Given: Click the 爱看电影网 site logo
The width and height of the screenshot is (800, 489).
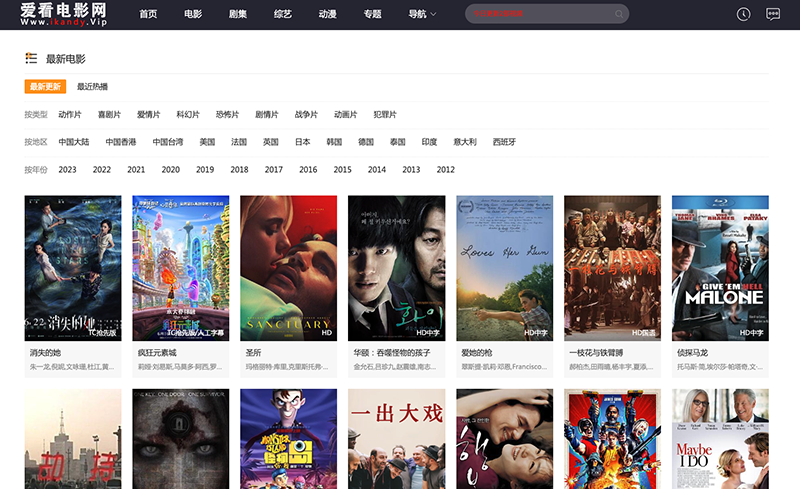Looking at the screenshot, I should [64, 14].
